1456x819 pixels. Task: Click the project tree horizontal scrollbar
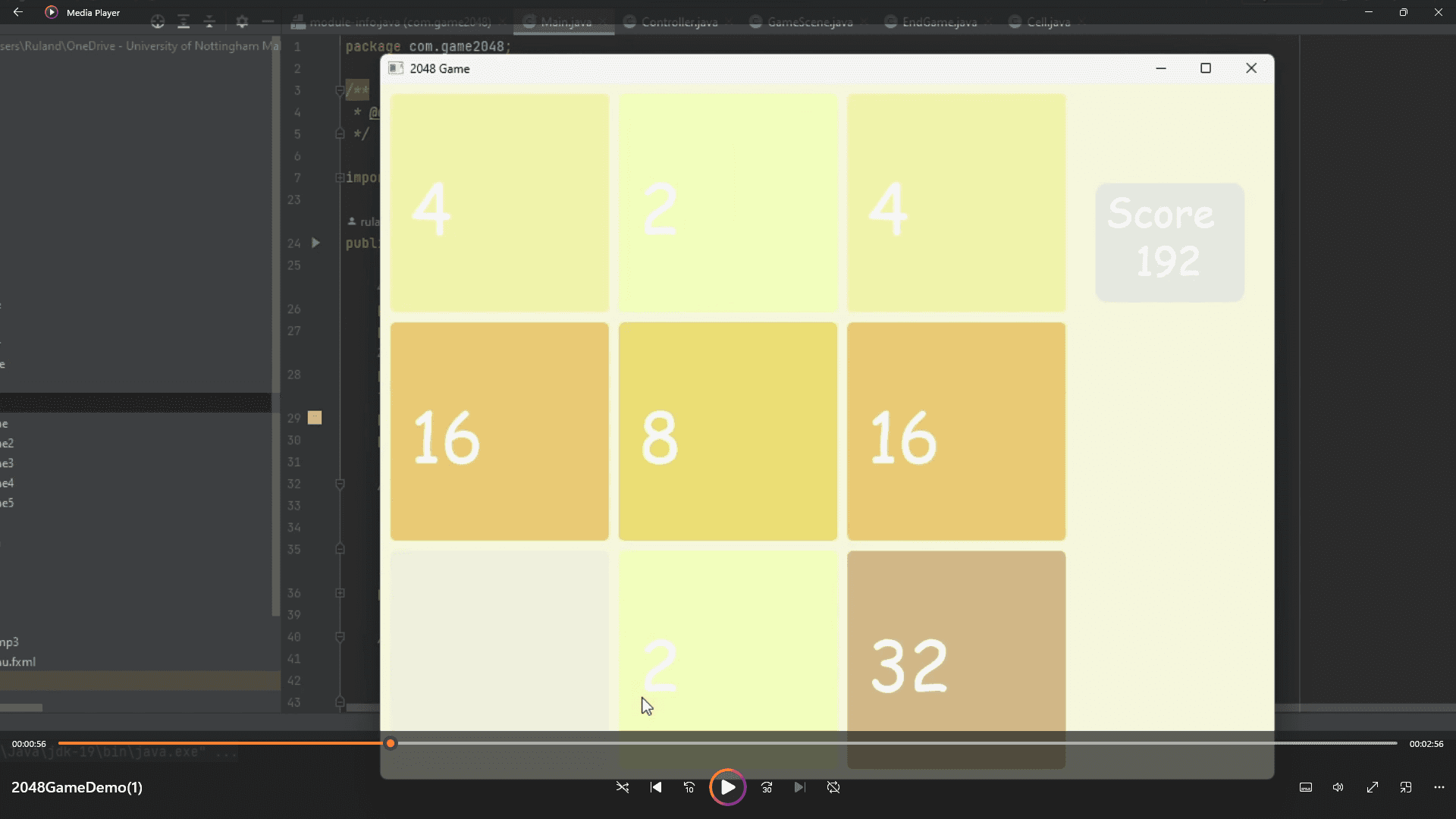[21, 708]
